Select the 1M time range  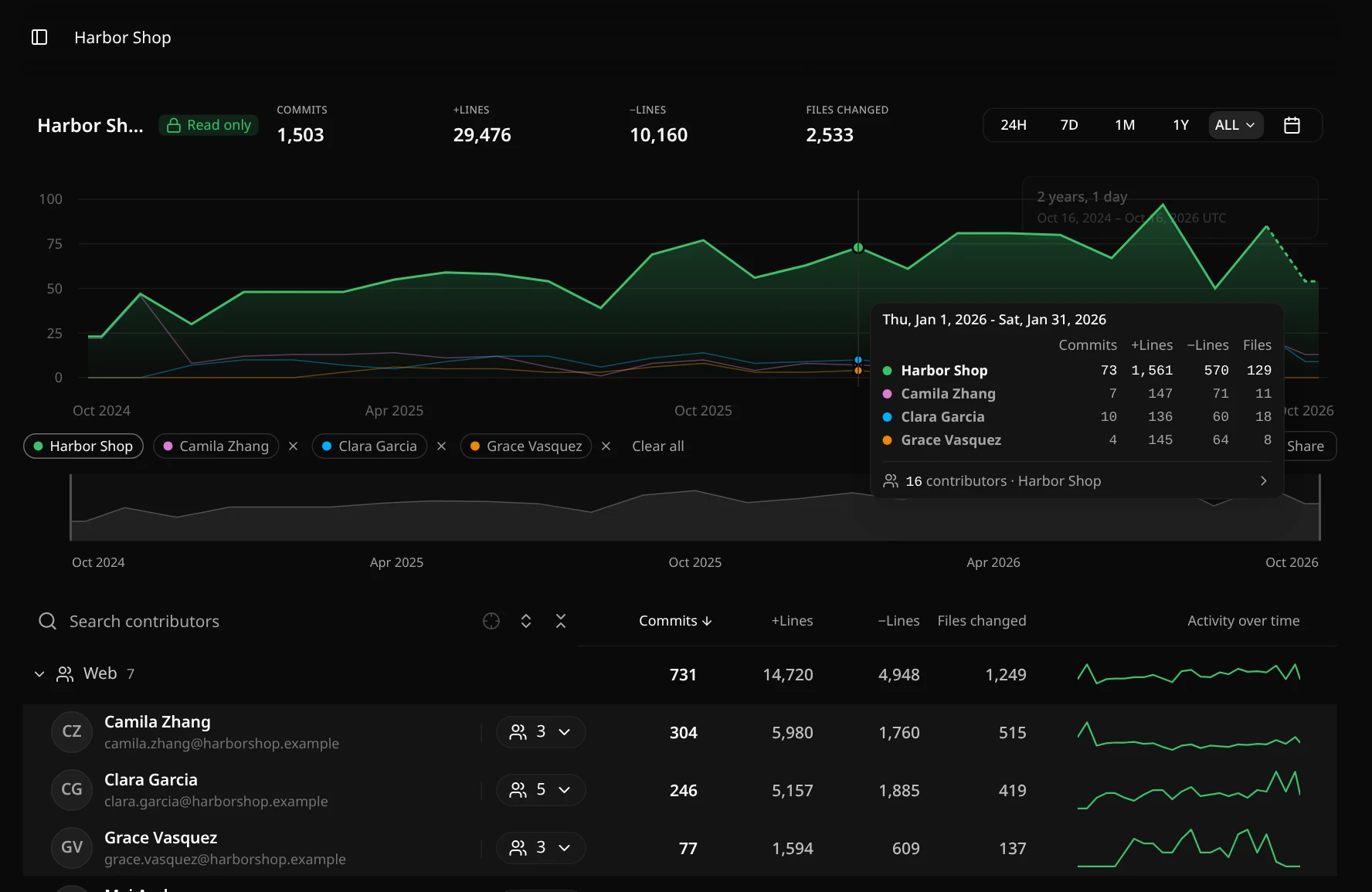(1125, 125)
